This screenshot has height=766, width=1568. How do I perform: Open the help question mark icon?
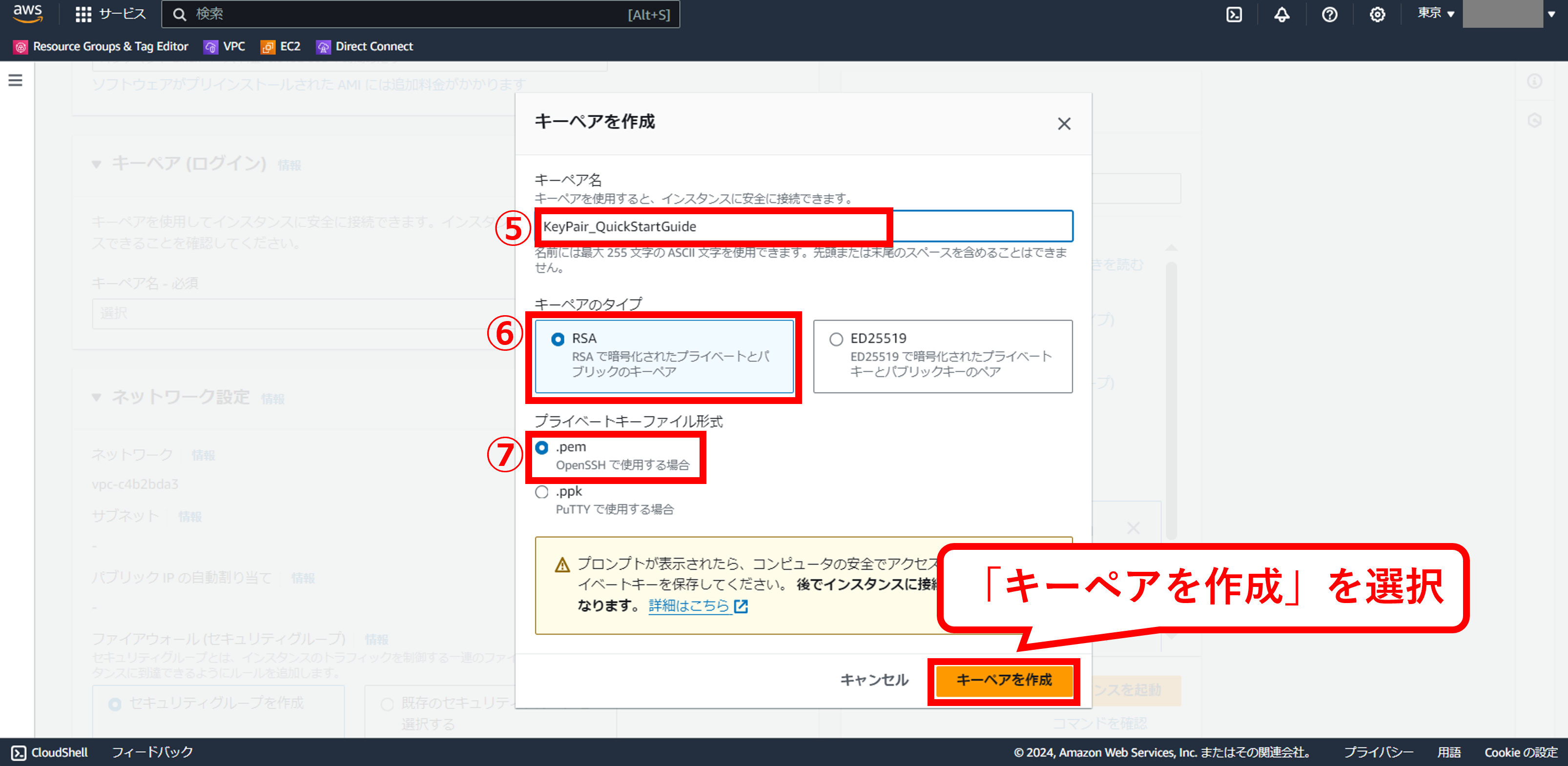(x=1329, y=15)
